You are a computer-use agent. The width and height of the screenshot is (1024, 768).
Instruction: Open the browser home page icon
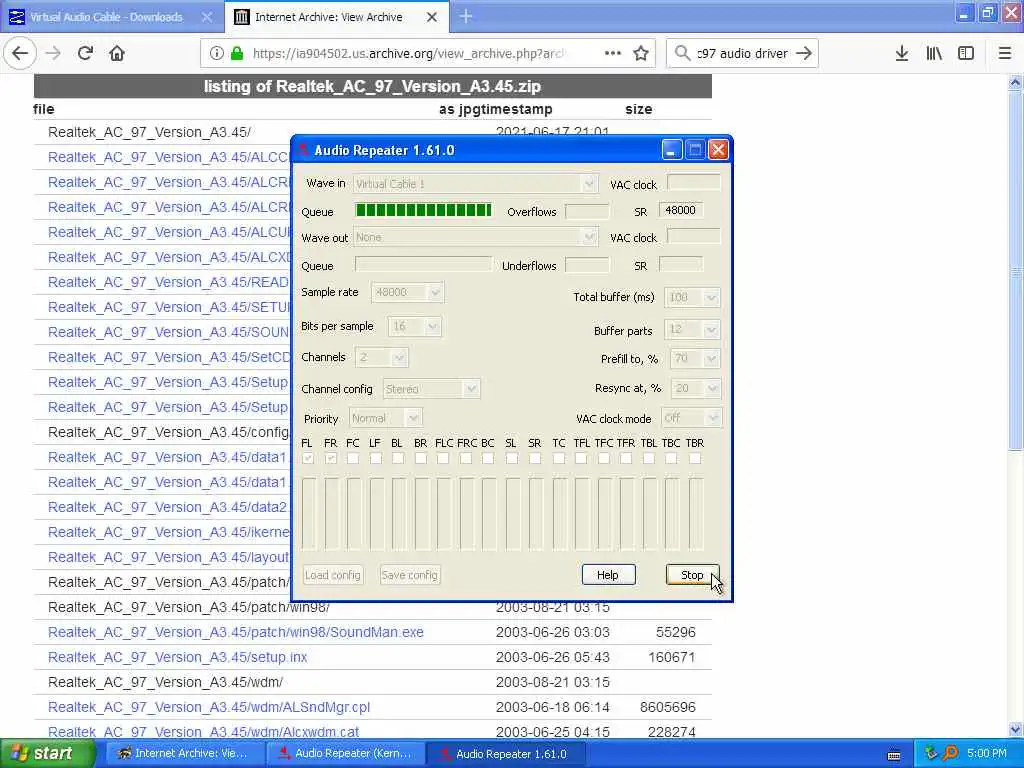pos(117,54)
